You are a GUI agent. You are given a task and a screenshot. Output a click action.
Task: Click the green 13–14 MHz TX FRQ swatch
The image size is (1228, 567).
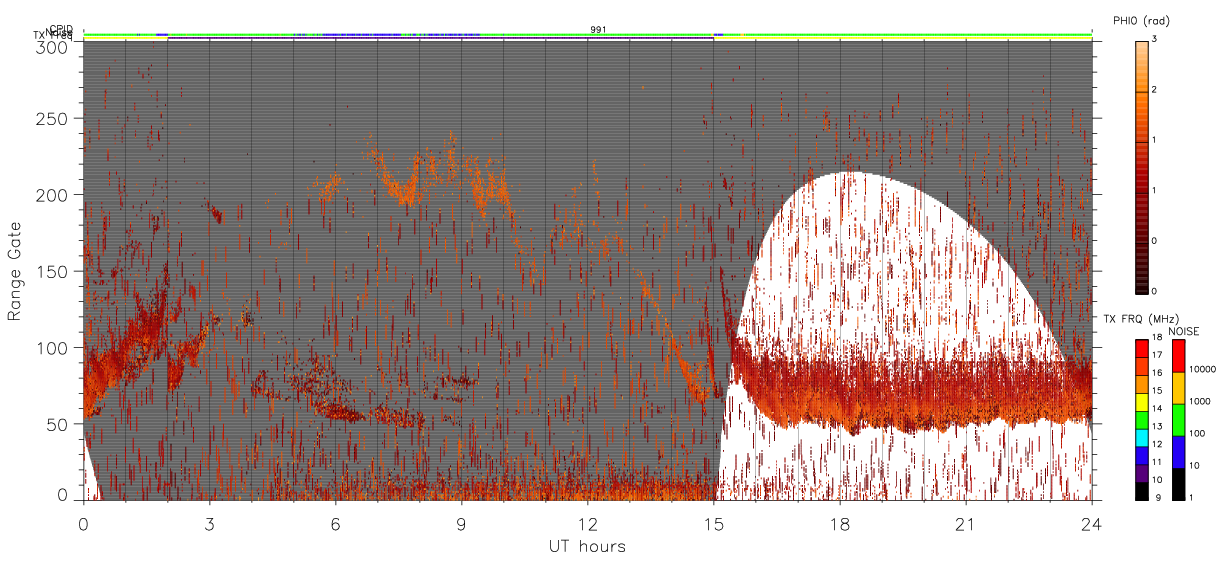1141,420
